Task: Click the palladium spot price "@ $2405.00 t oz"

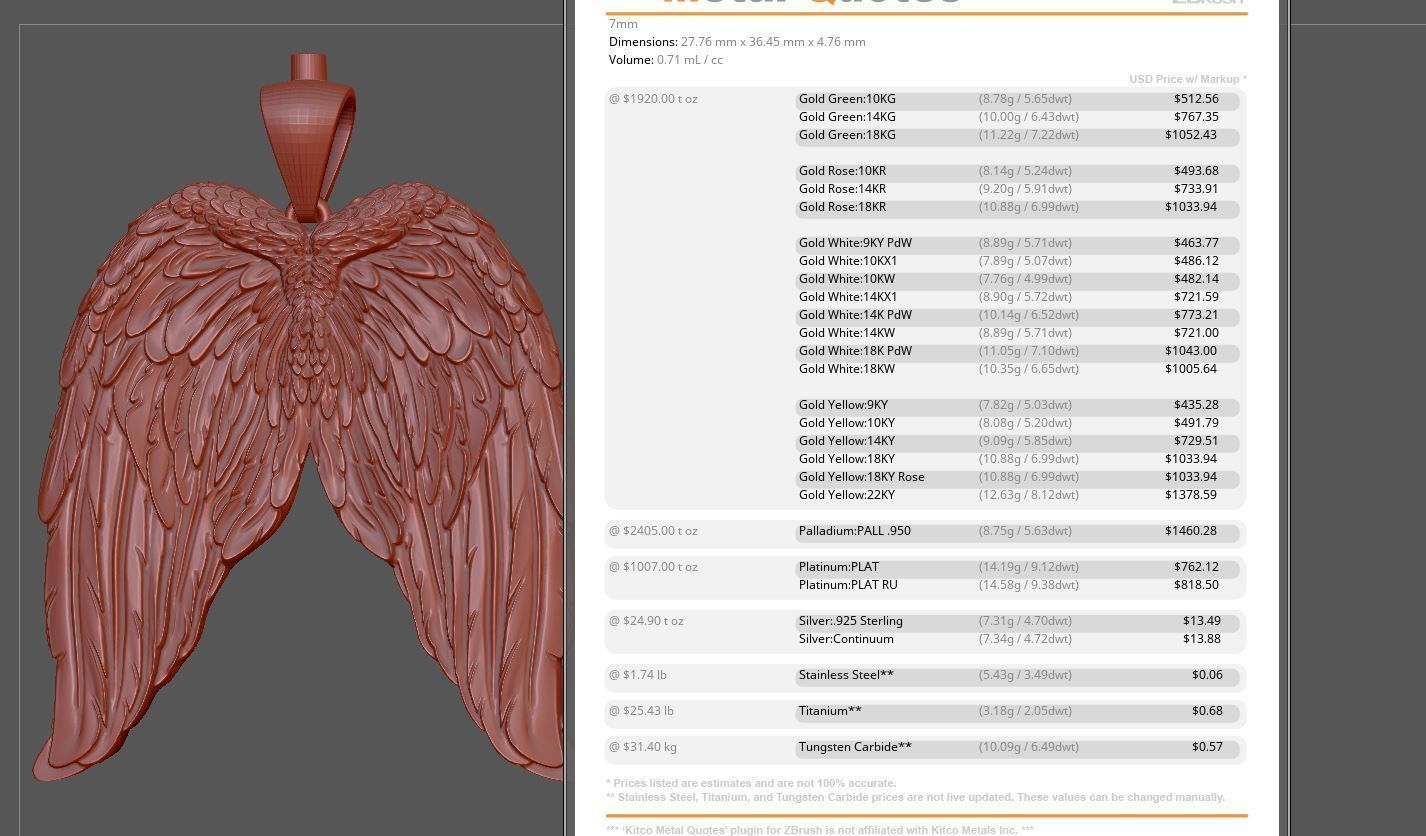Action: (653, 531)
